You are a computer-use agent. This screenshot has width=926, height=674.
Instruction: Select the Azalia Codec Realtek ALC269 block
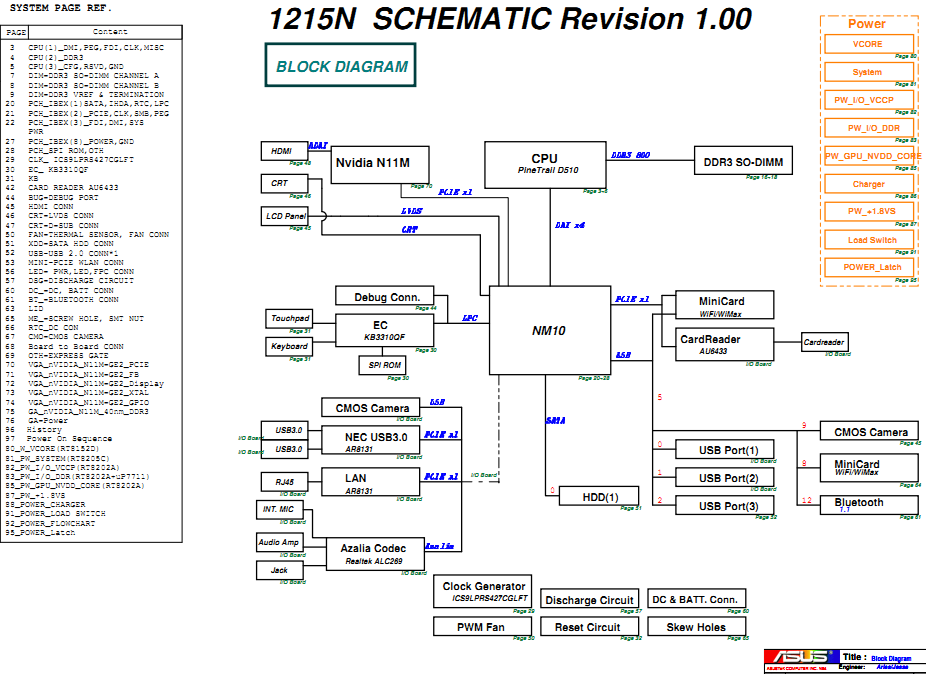tap(374, 553)
